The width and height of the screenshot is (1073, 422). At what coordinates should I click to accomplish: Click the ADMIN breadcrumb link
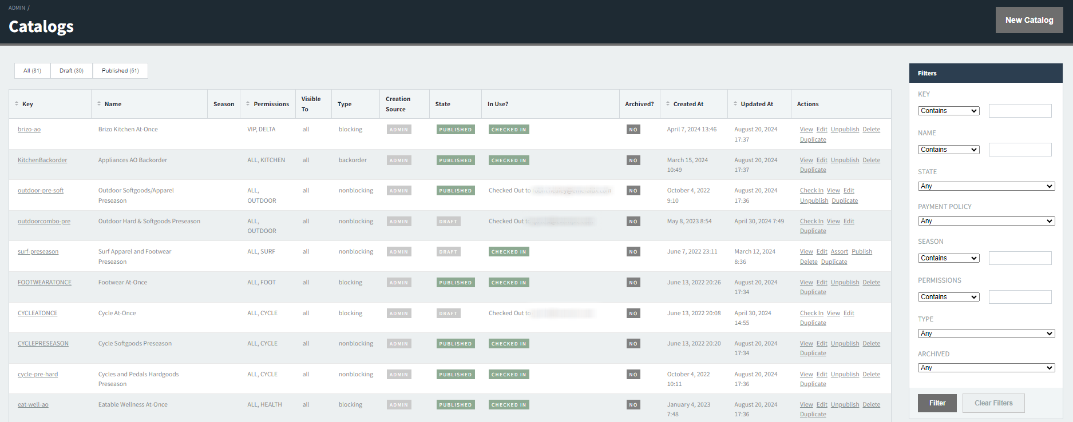click(18, 8)
